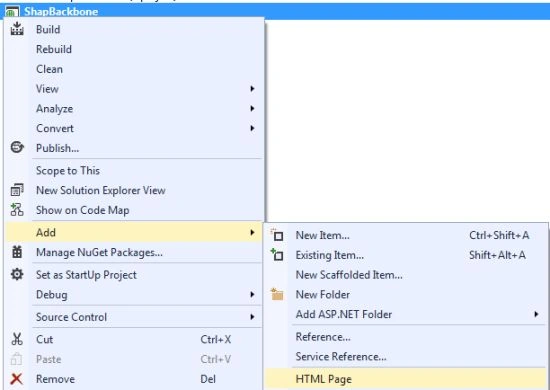Click the Build icon in context menu

pyautogui.click(x=17, y=29)
